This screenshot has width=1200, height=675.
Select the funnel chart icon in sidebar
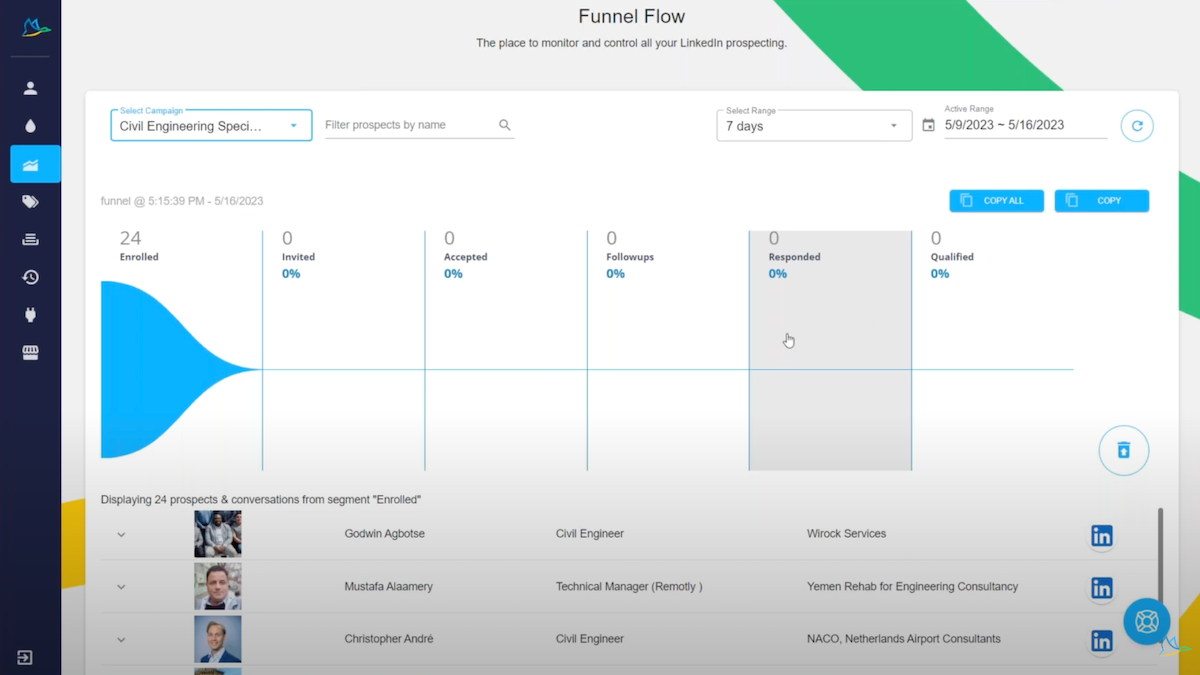coord(31,164)
